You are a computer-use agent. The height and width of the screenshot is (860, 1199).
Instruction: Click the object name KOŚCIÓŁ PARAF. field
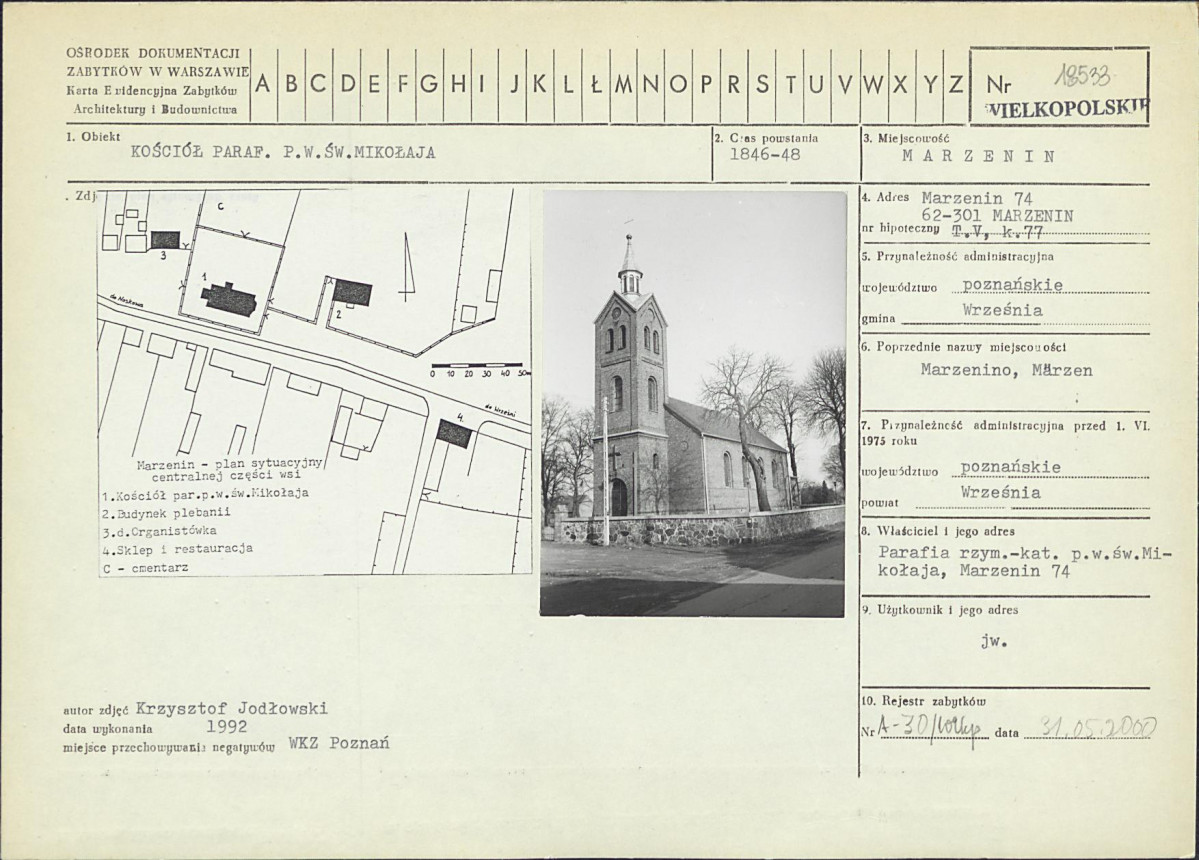283,153
